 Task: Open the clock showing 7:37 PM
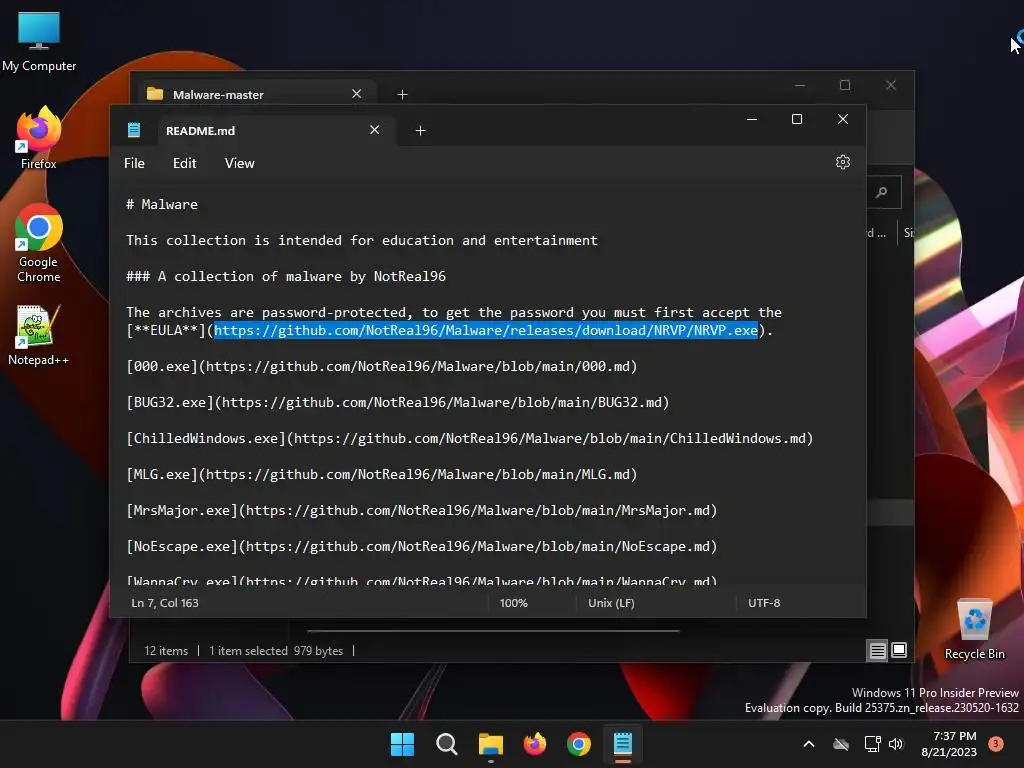pos(949,744)
